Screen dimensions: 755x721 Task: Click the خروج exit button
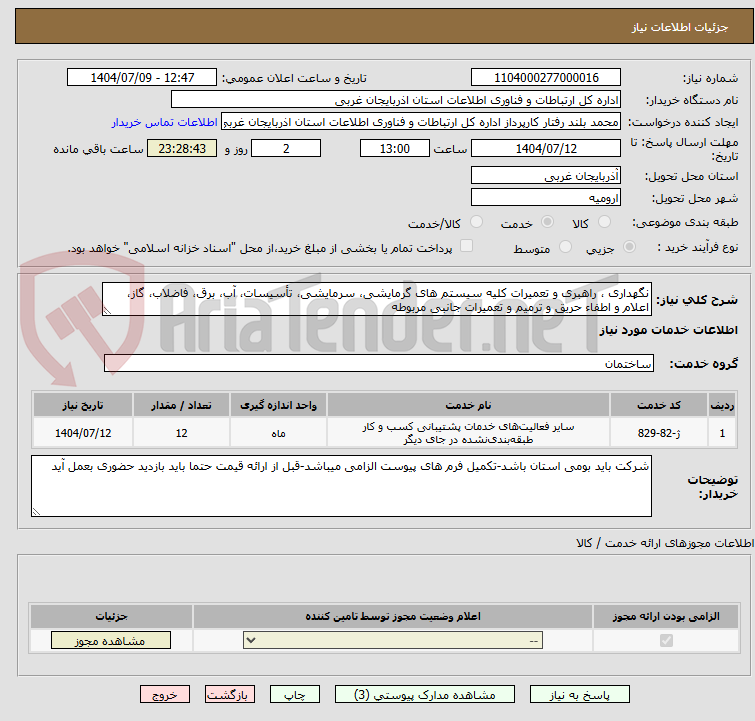pos(165,695)
